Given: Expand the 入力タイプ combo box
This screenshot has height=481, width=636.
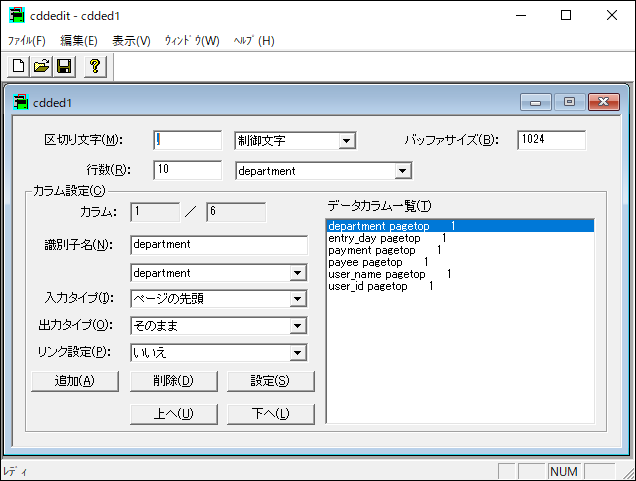Looking at the screenshot, I should [x=297, y=299].
